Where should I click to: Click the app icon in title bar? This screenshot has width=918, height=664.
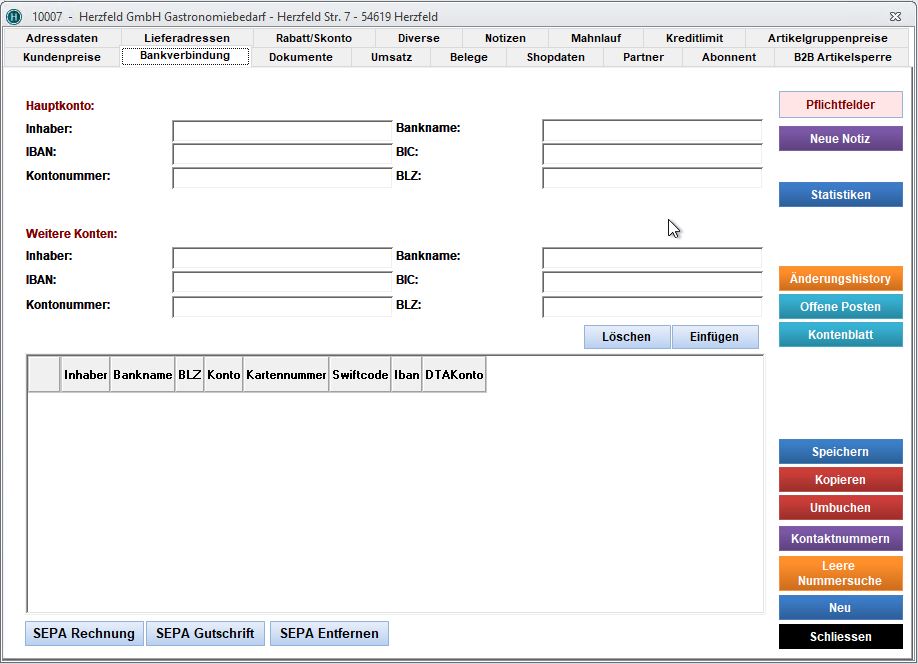(14, 17)
